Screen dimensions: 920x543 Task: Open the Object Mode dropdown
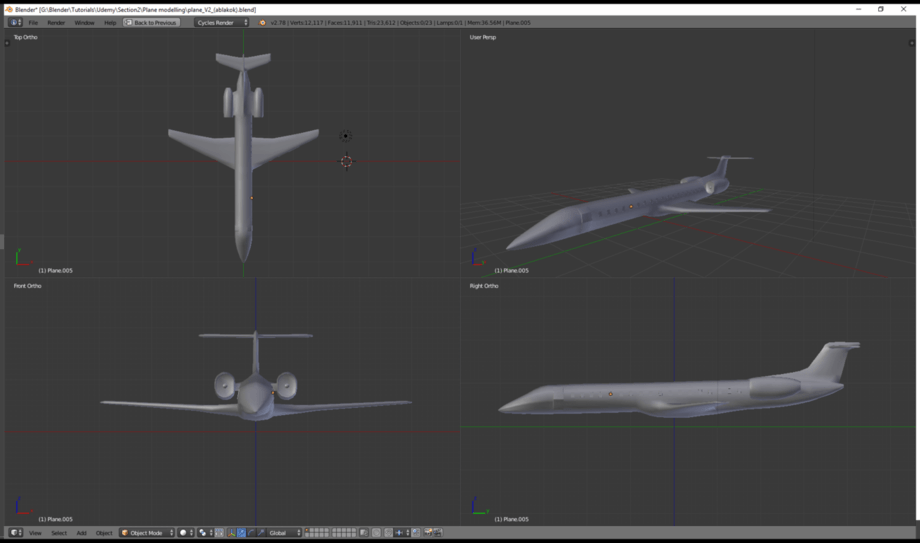[x=147, y=532]
